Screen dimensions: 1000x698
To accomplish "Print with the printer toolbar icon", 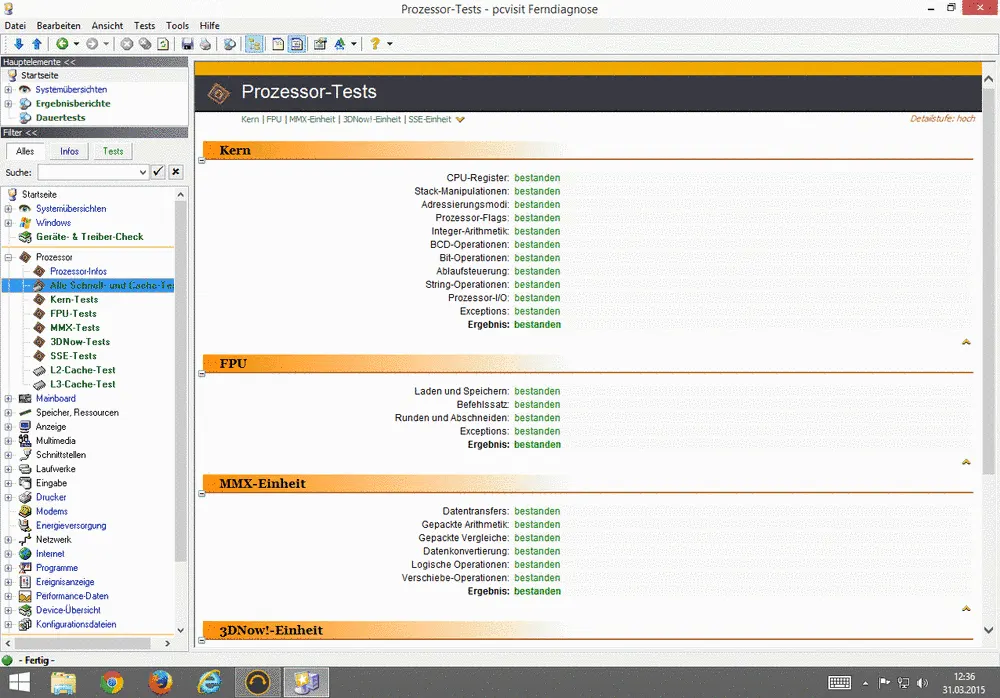I will [205, 43].
